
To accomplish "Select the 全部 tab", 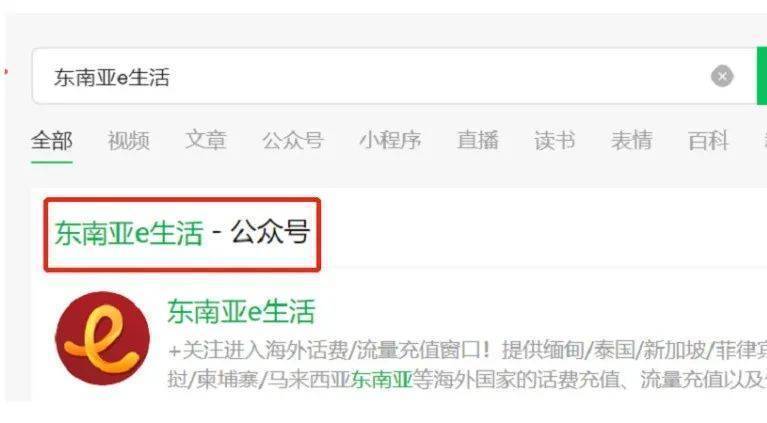I will 52,141.
